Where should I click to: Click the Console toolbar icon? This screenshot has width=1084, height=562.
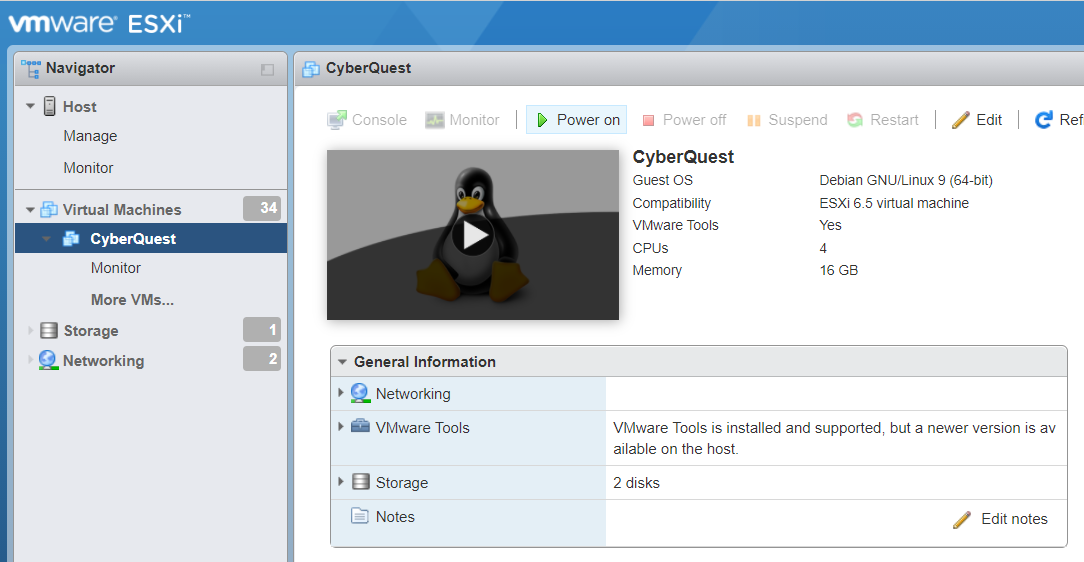[x=337, y=120]
